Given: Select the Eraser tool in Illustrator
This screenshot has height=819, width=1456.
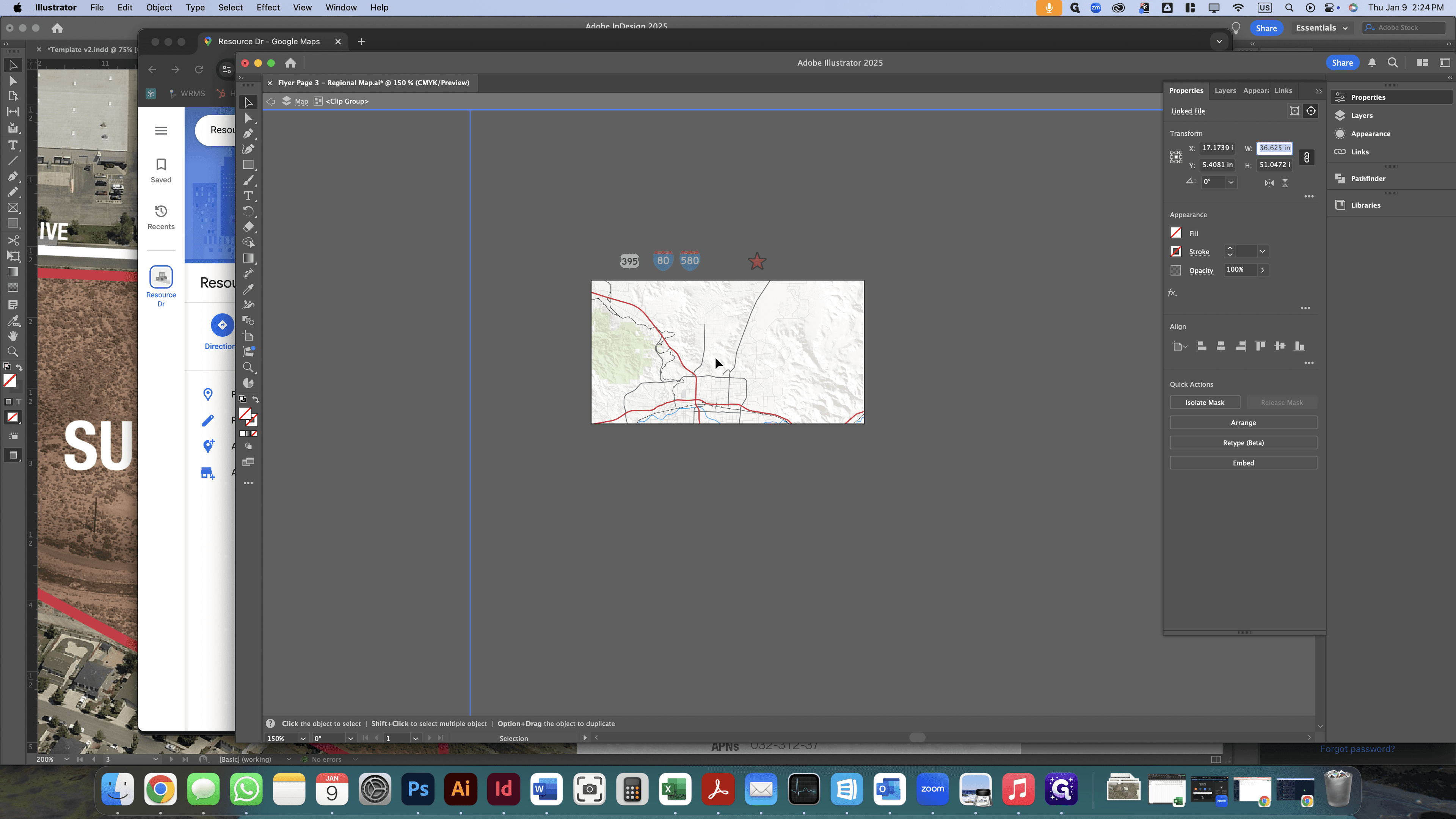Looking at the screenshot, I should pos(248,227).
